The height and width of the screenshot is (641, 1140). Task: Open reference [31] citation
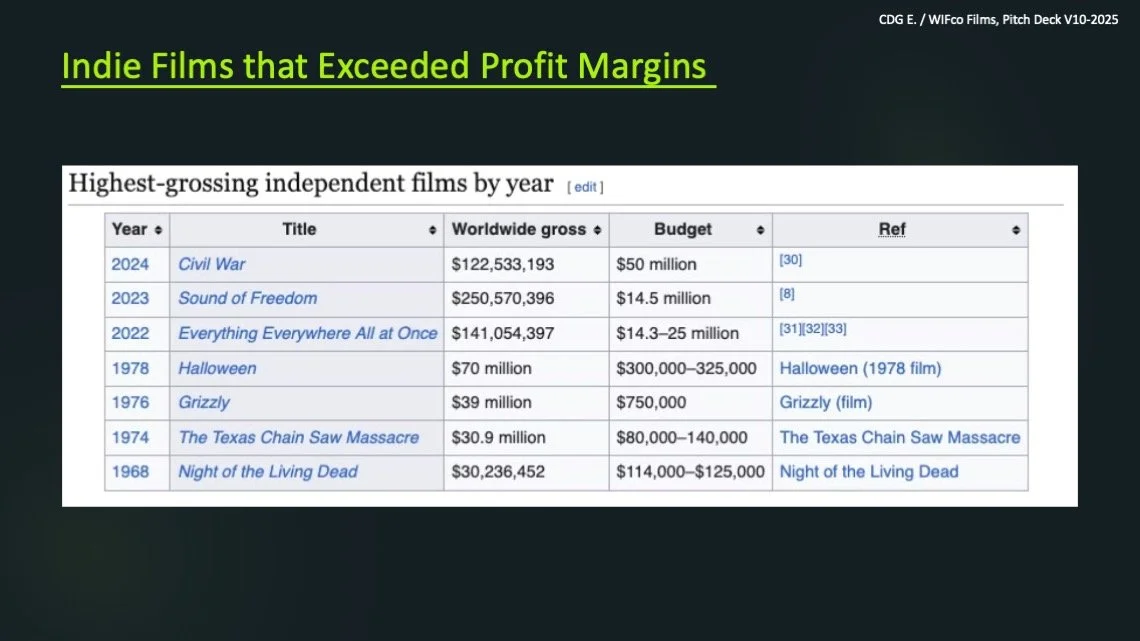[x=790, y=328]
